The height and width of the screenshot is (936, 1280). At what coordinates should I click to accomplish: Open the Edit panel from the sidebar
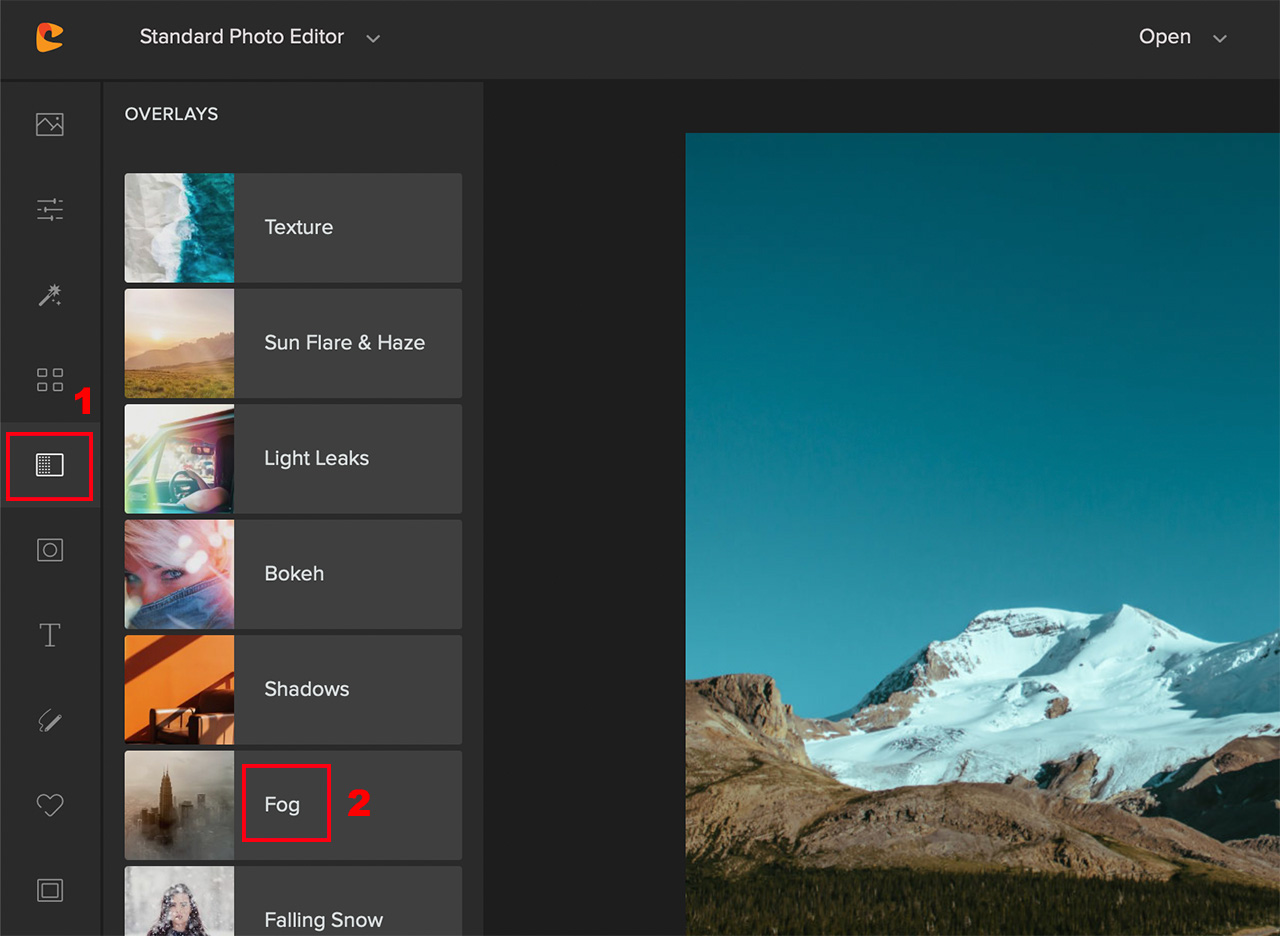[50, 124]
